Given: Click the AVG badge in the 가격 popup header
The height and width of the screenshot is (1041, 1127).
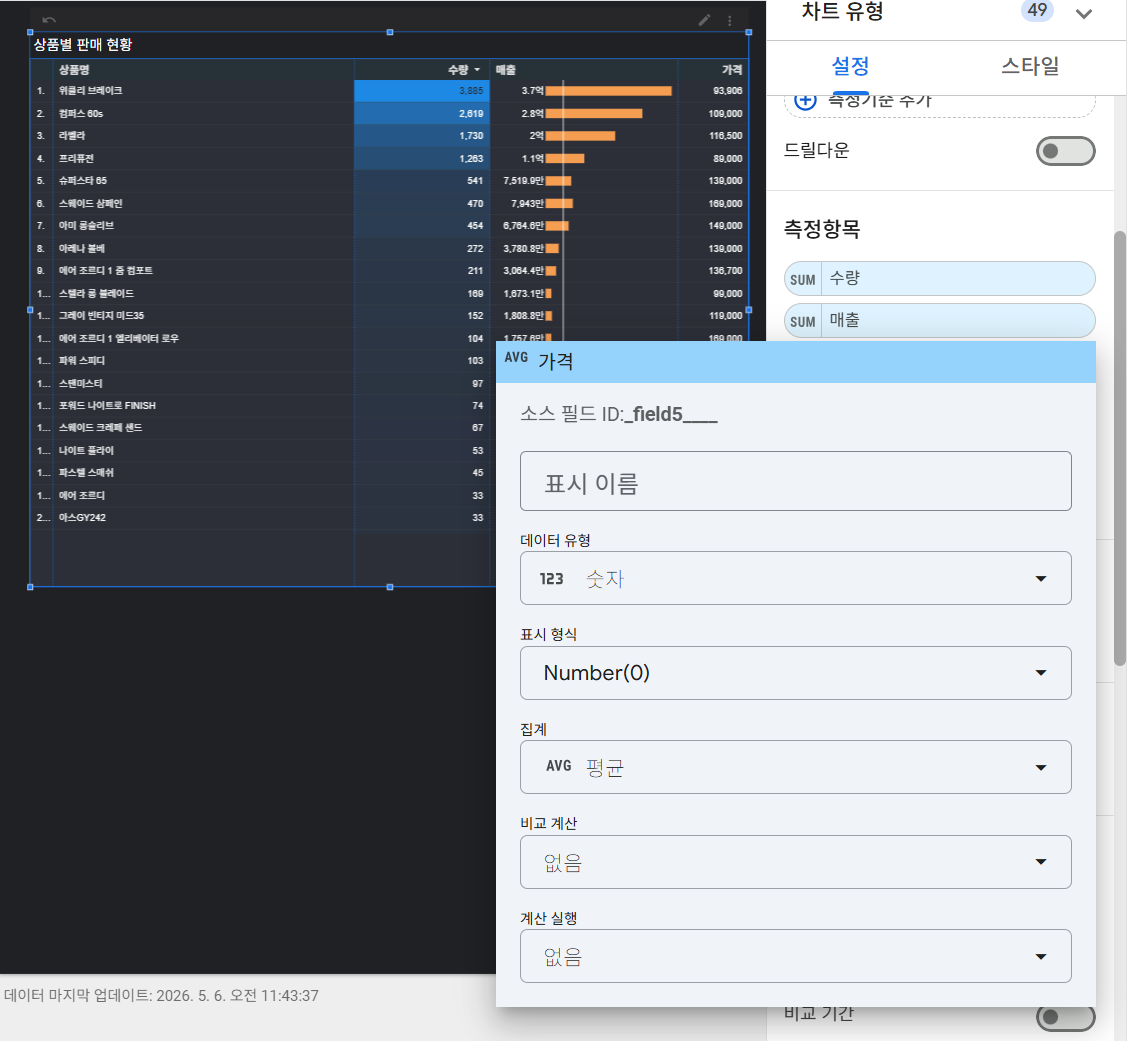Looking at the screenshot, I should pyautogui.click(x=516, y=357).
